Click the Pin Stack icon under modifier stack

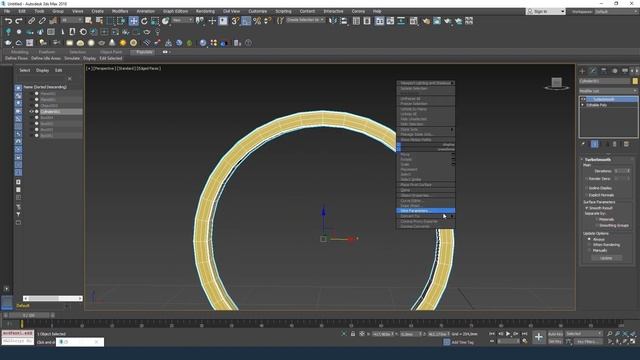coord(583,144)
